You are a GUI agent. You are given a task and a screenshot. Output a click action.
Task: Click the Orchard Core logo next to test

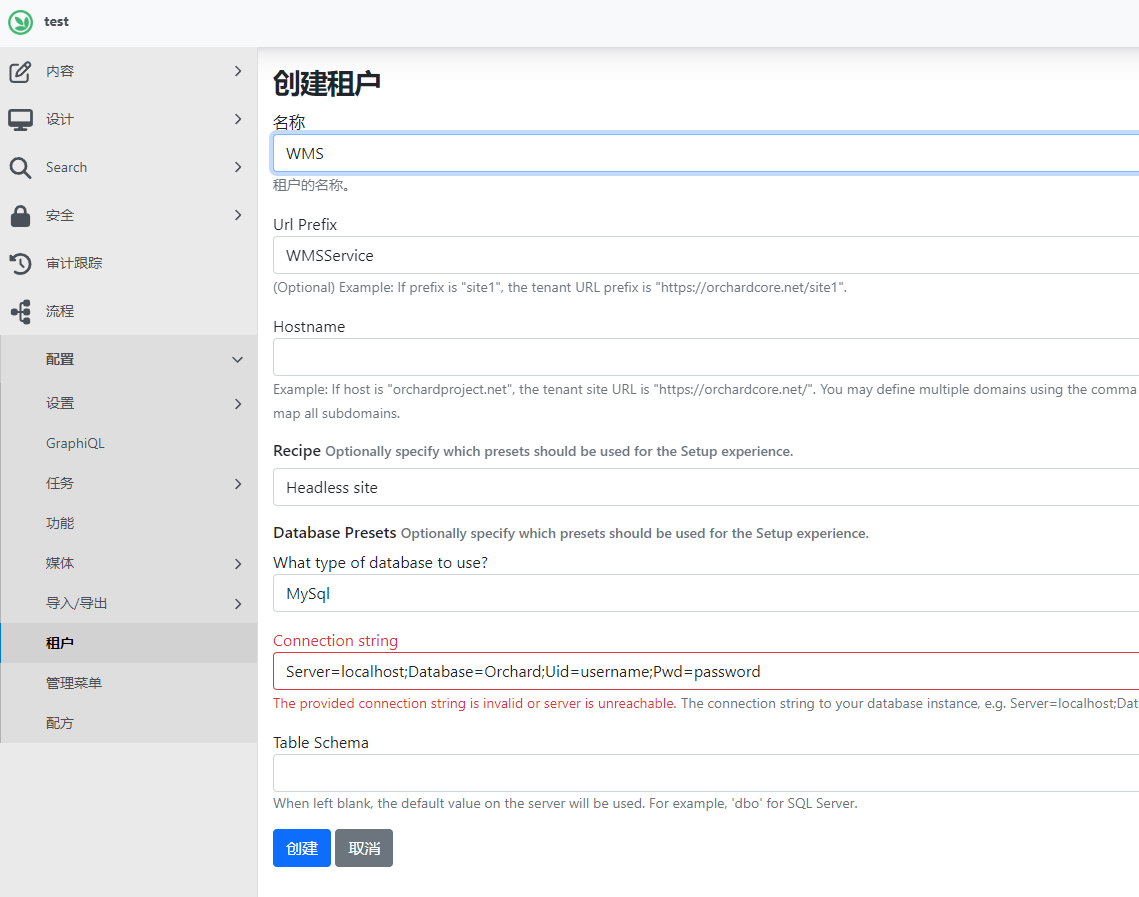19,21
